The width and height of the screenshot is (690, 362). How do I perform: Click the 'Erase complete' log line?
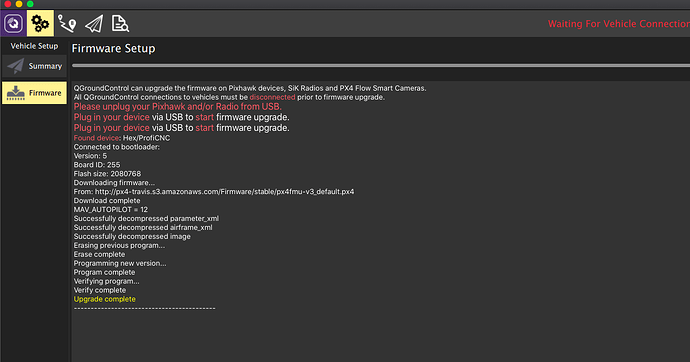coord(99,254)
